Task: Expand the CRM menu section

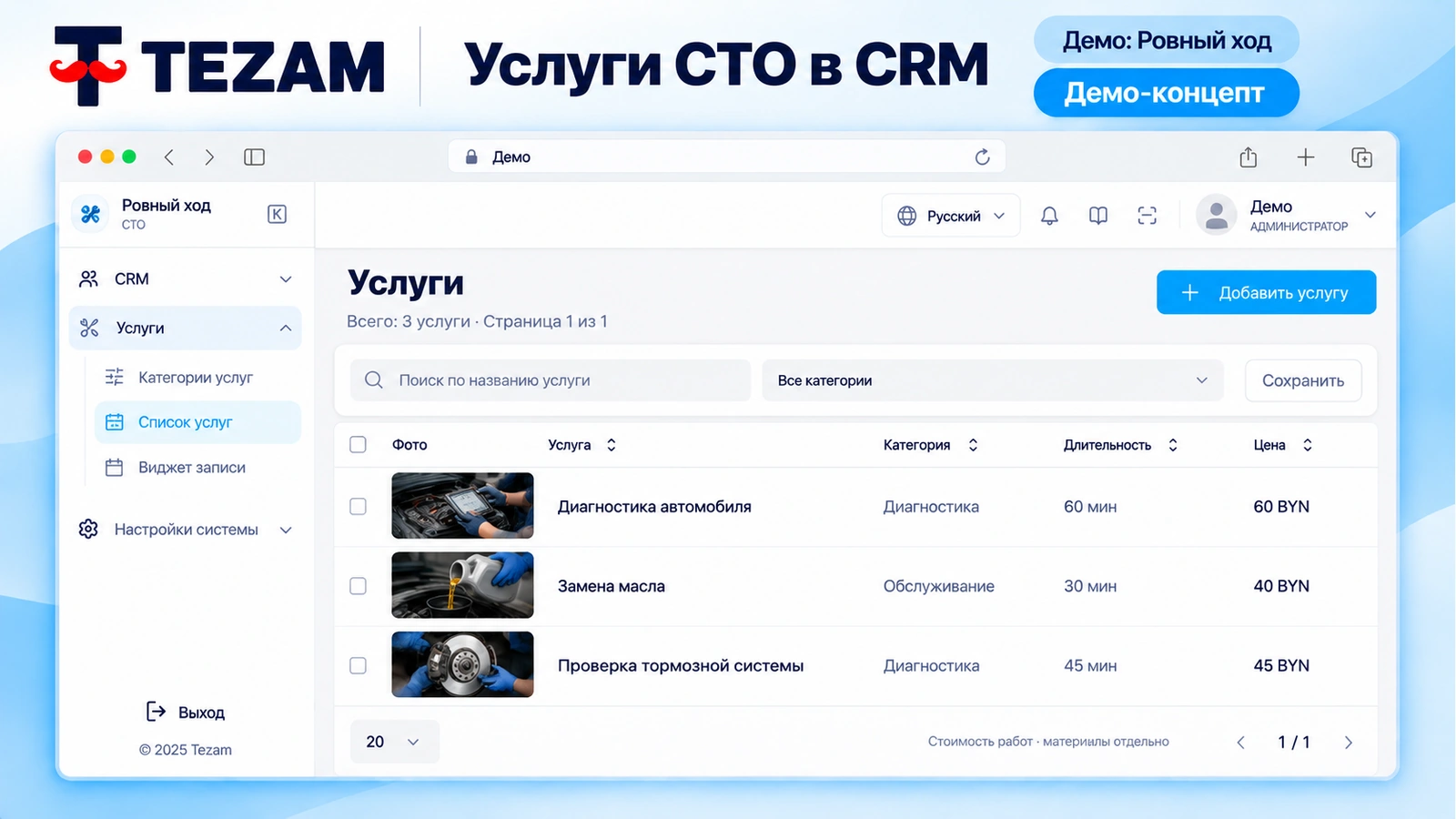Action: (186, 279)
